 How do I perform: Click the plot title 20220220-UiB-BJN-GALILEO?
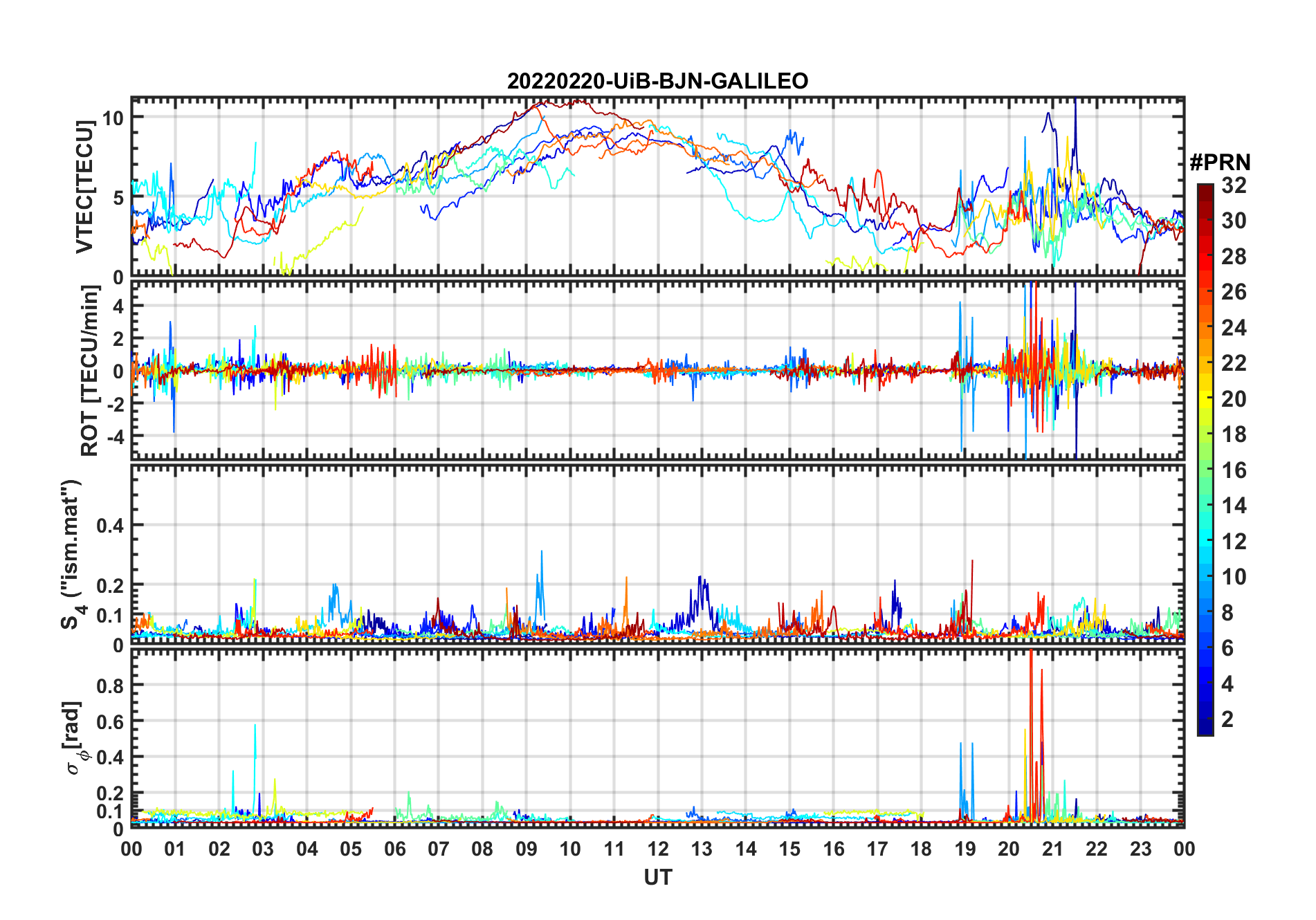(657, 81)
